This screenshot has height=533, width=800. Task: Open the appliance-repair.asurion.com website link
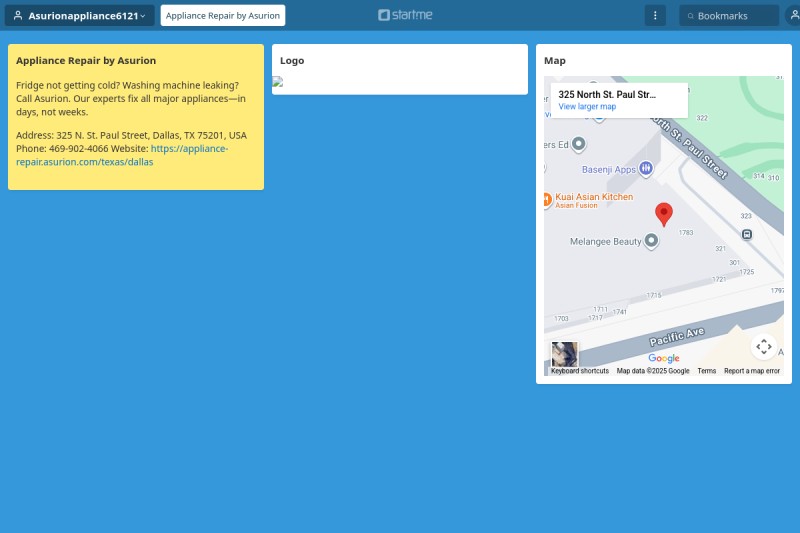(122, 155)
